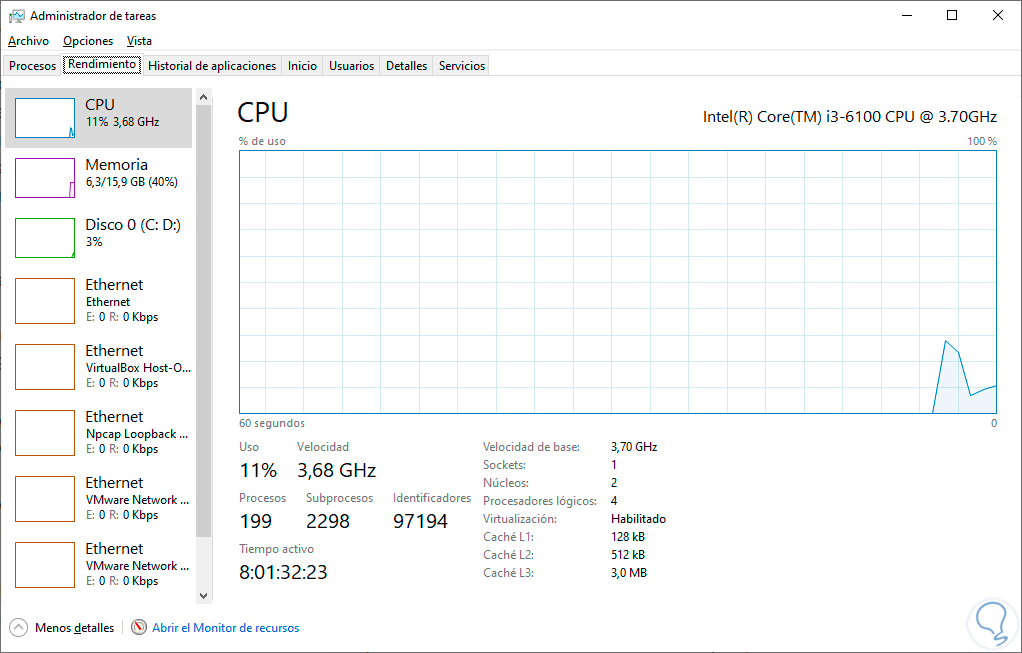1022x653 pixels.
Task: Open the Abrir el Monitor de recursos link
Action: pyautogui.click(x=225, y=628)
